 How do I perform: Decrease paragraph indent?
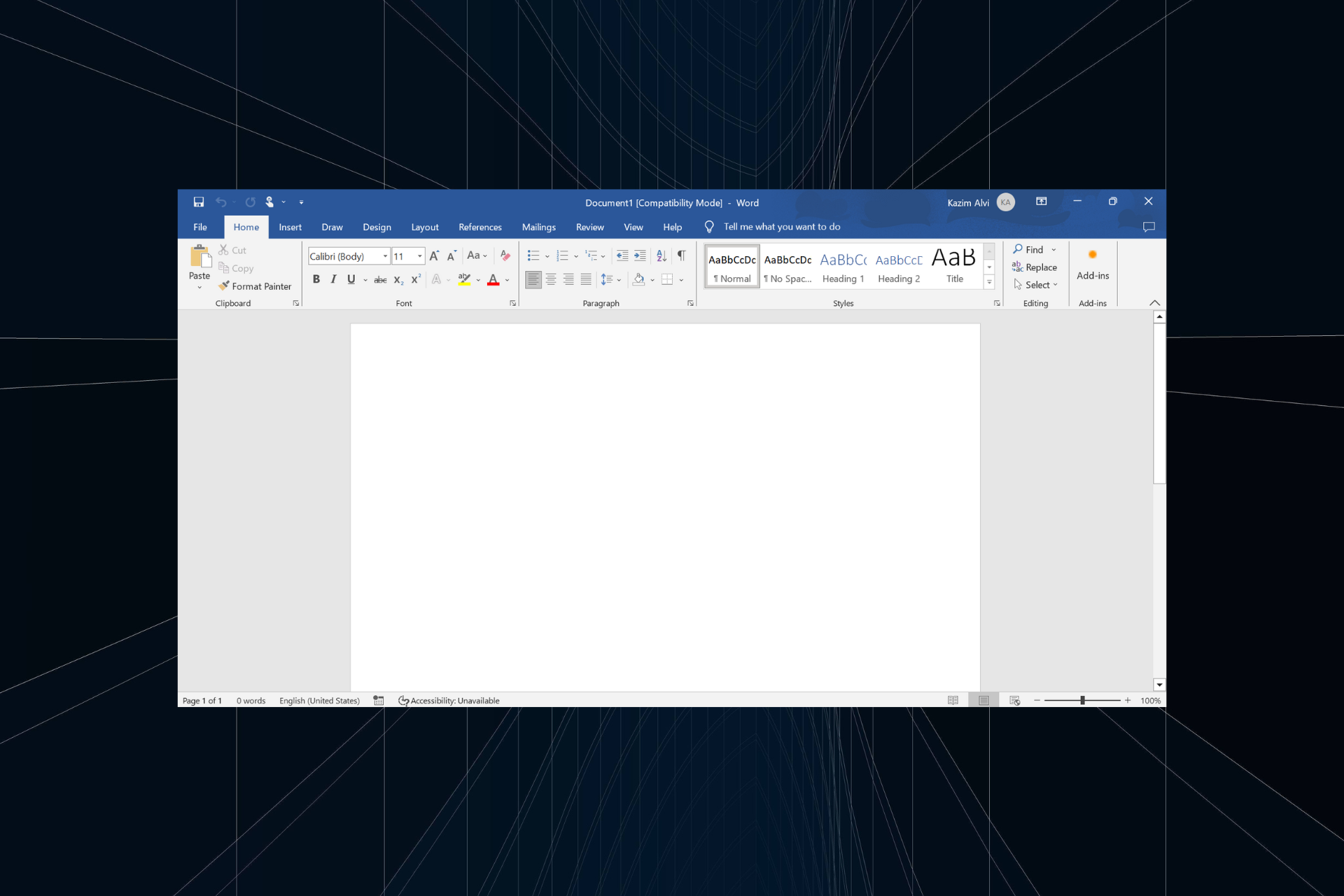622,256
